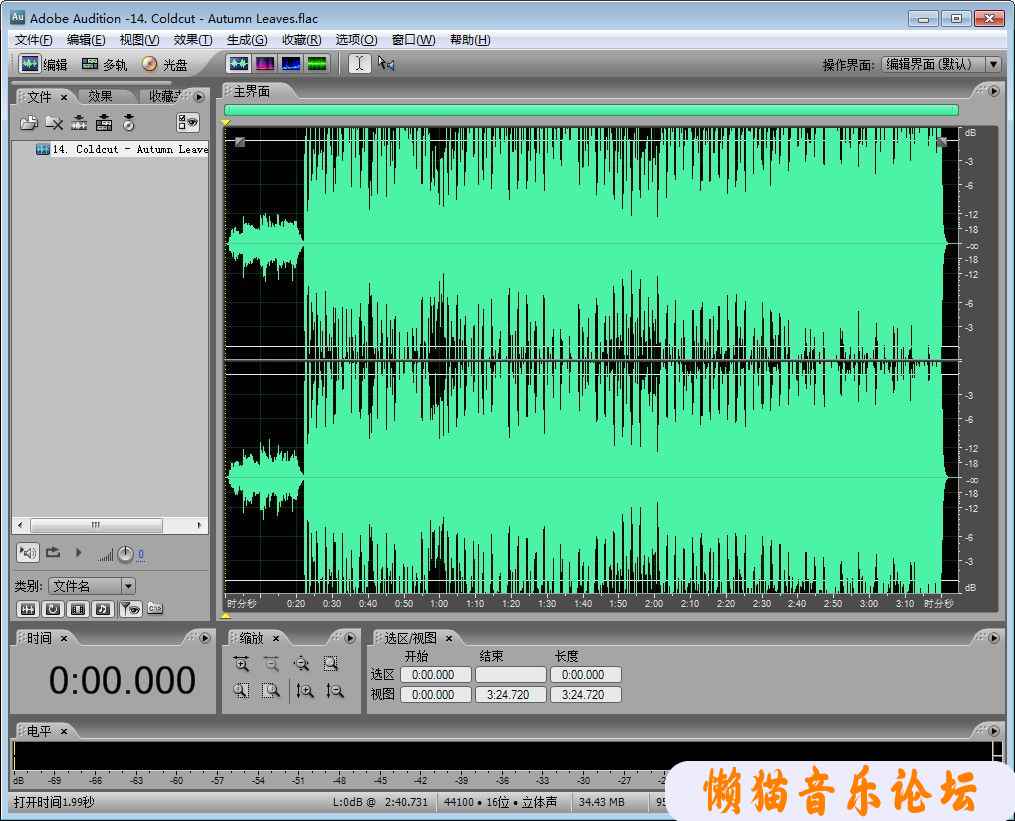Screen dimensions: 1015x821
Task: Click the green zoom navigation bar
Action: pos(591,110)
